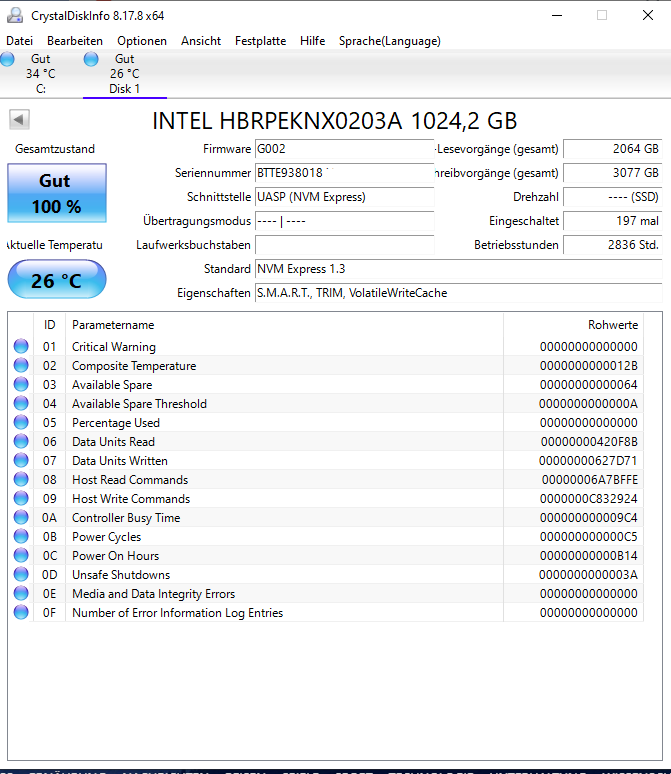The height and width of the screenshot is (774, 671).
Task: Click status orb of Percentage Used row
Action: coord(21,422)
